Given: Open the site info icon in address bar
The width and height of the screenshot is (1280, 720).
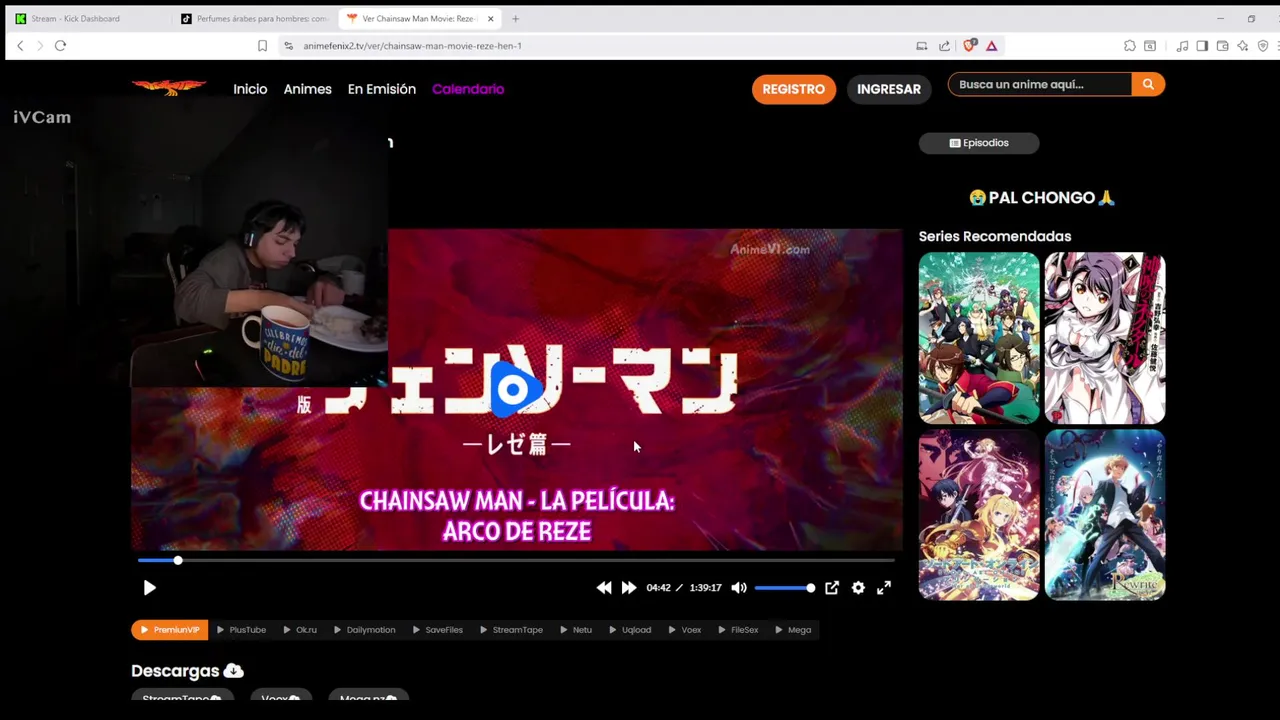Looking at the screenshot, I should point(288,46).
